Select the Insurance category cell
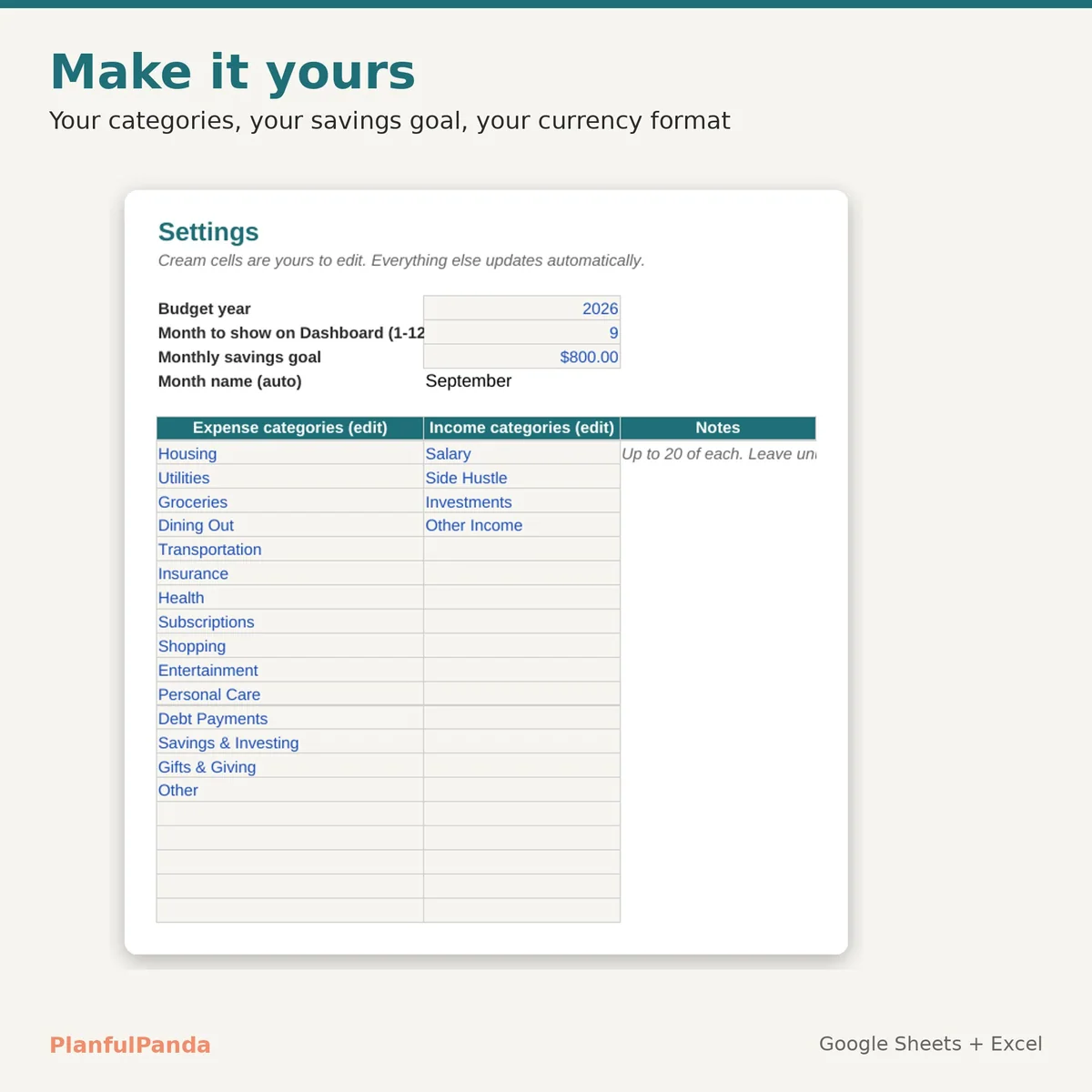 tap(290, 573)
